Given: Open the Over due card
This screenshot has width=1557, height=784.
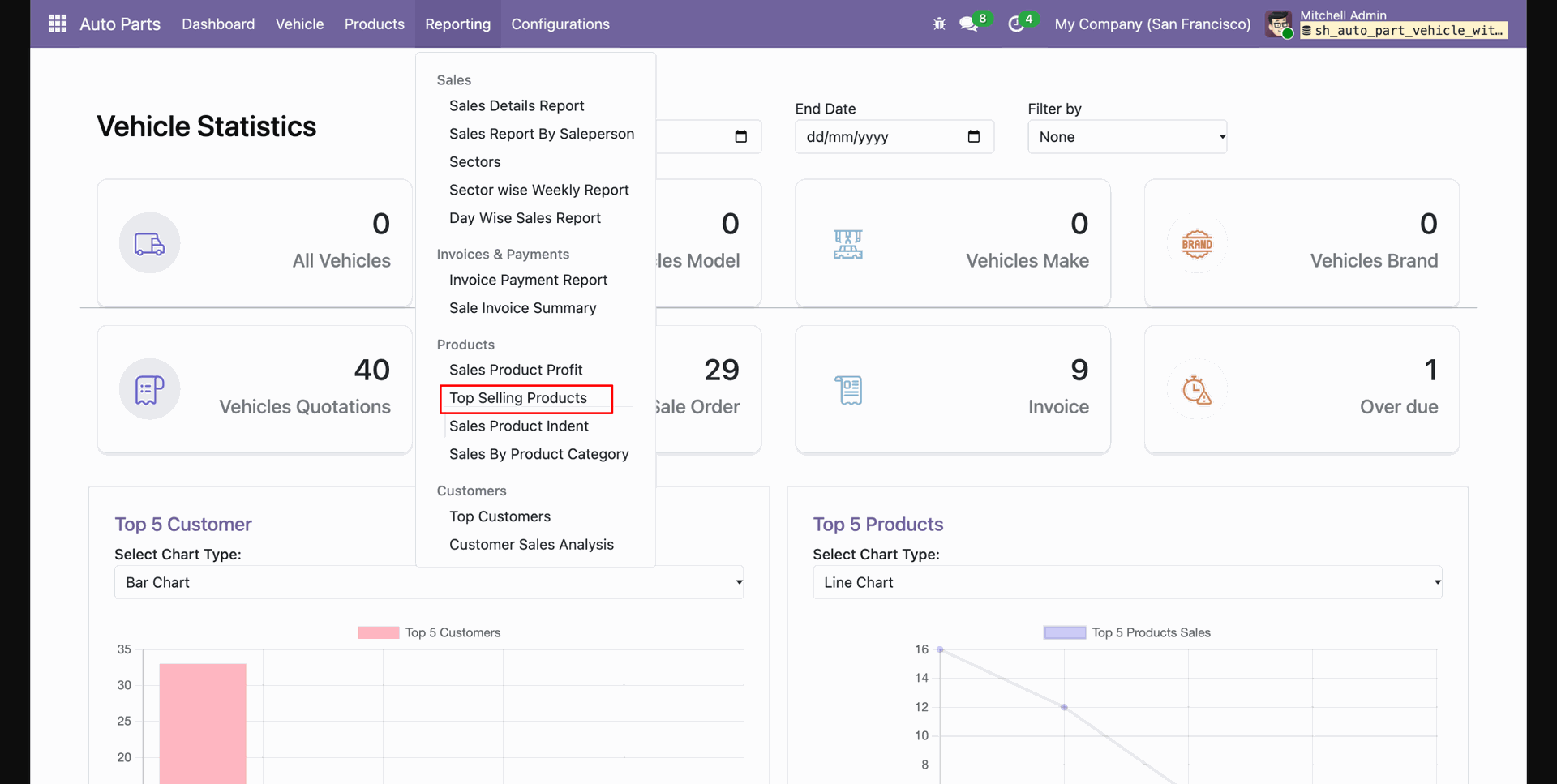Looking at the screenshot, I should (1302, 389).
